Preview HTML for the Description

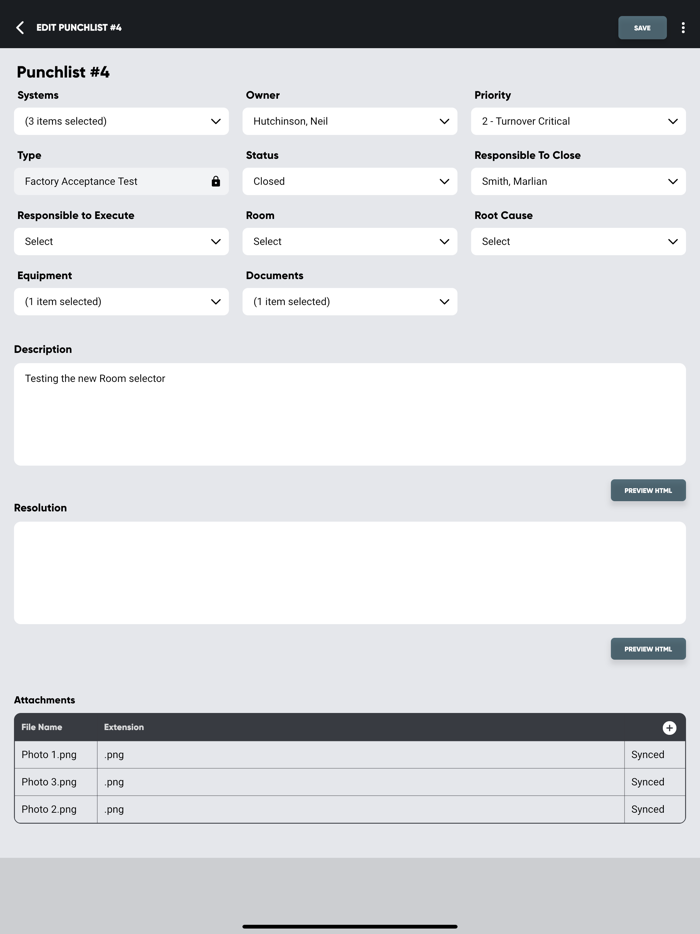pos(648,490)
